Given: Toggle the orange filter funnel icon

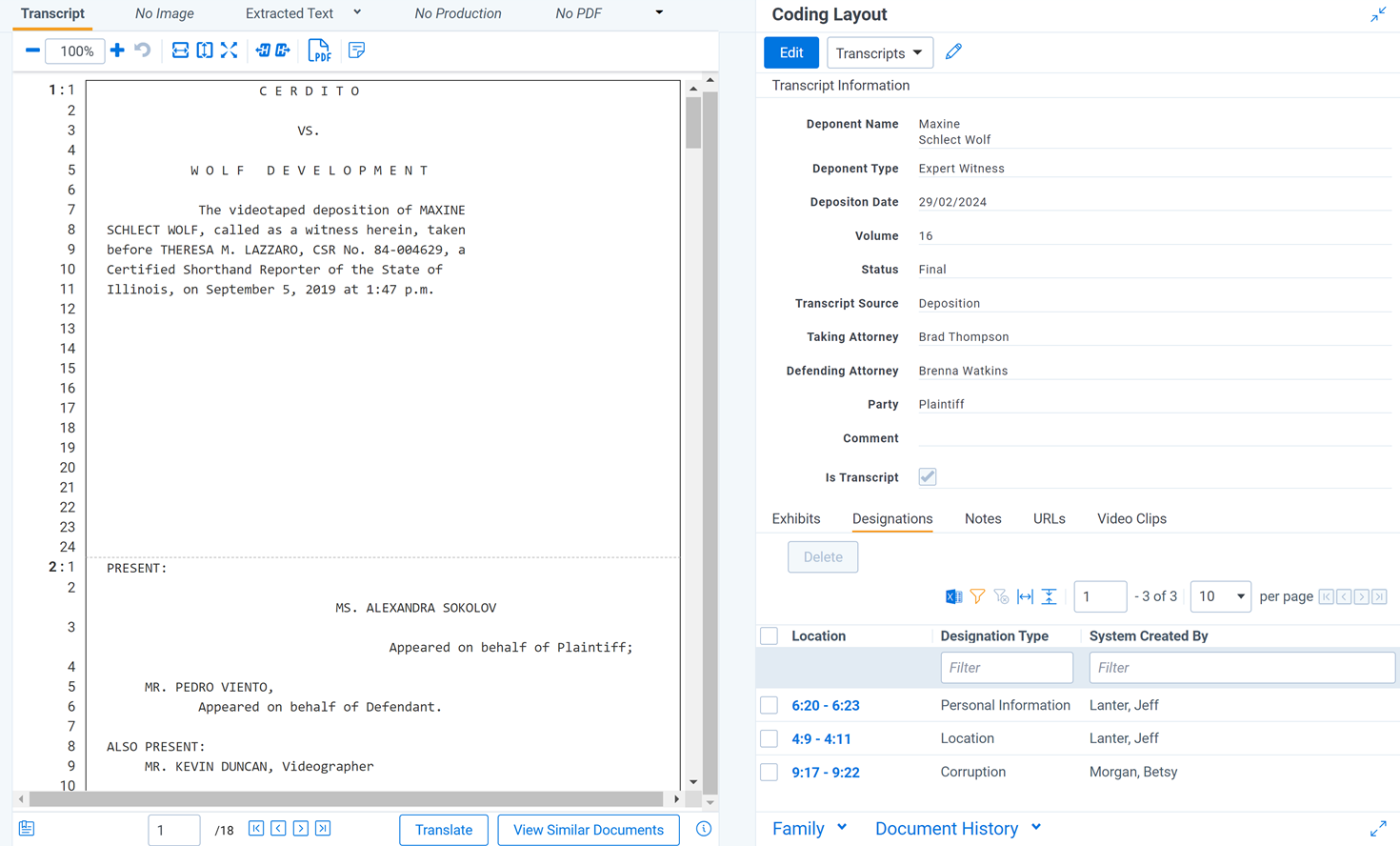Looking at the screenshot, I should pos(978,596).
